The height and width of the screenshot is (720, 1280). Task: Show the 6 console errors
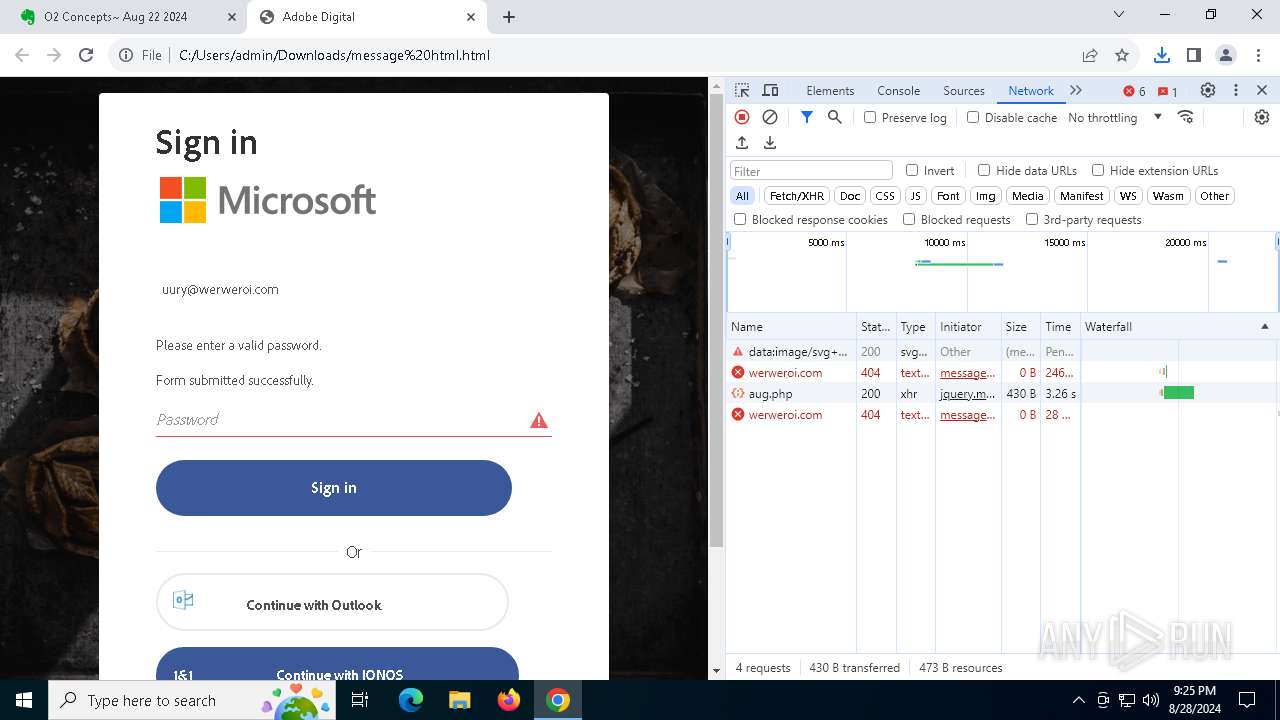click(1135, 91)
